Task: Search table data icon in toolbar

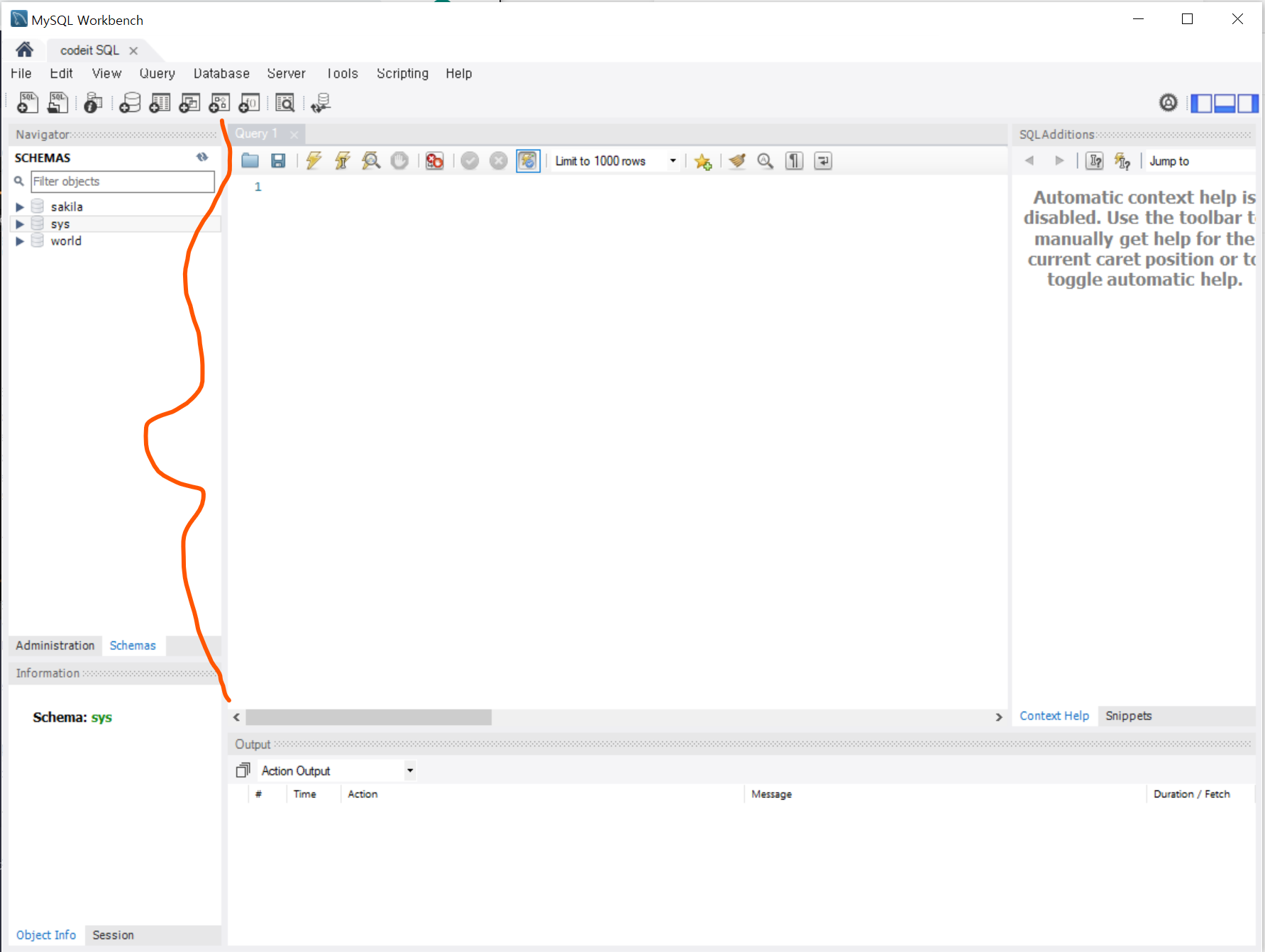Action: [x=285, y=103]
